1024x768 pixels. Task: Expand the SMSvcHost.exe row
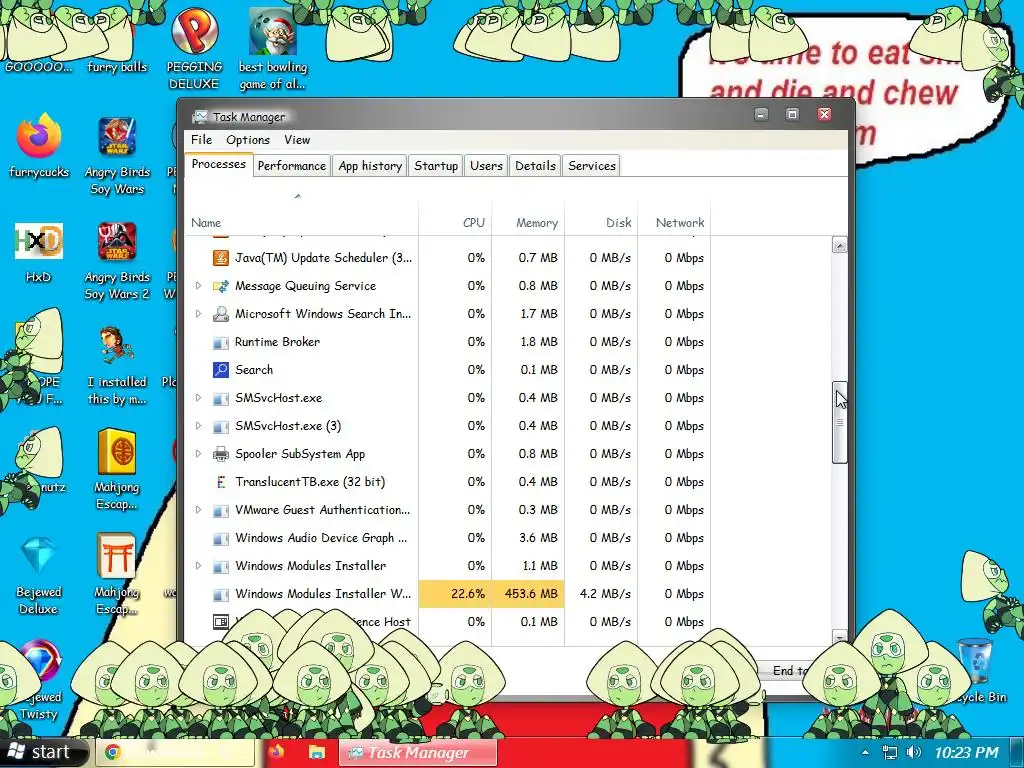tap(199, 398)
